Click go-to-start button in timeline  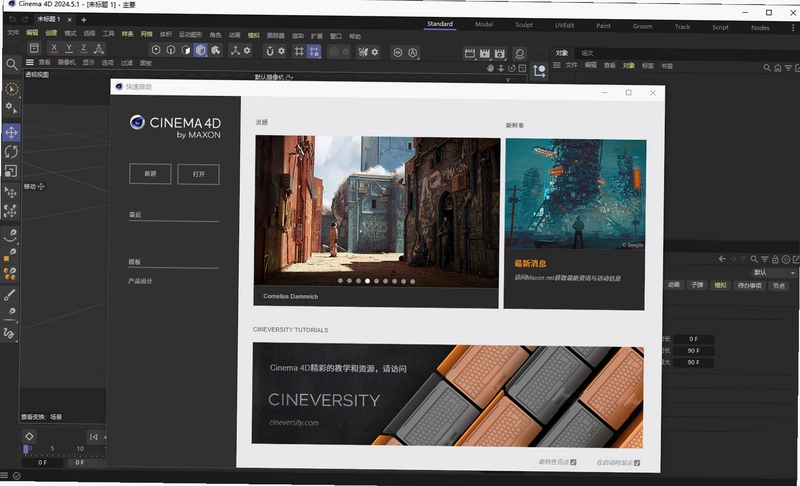[x=93, y=437]
